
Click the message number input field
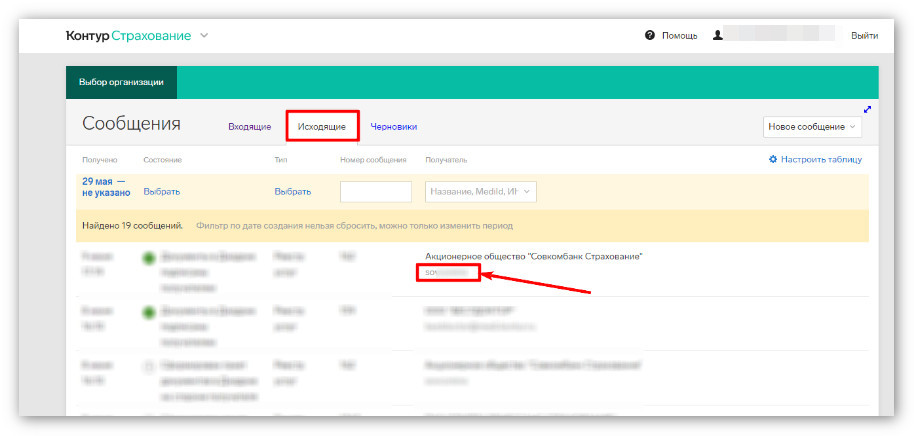(x=376, y=192)
